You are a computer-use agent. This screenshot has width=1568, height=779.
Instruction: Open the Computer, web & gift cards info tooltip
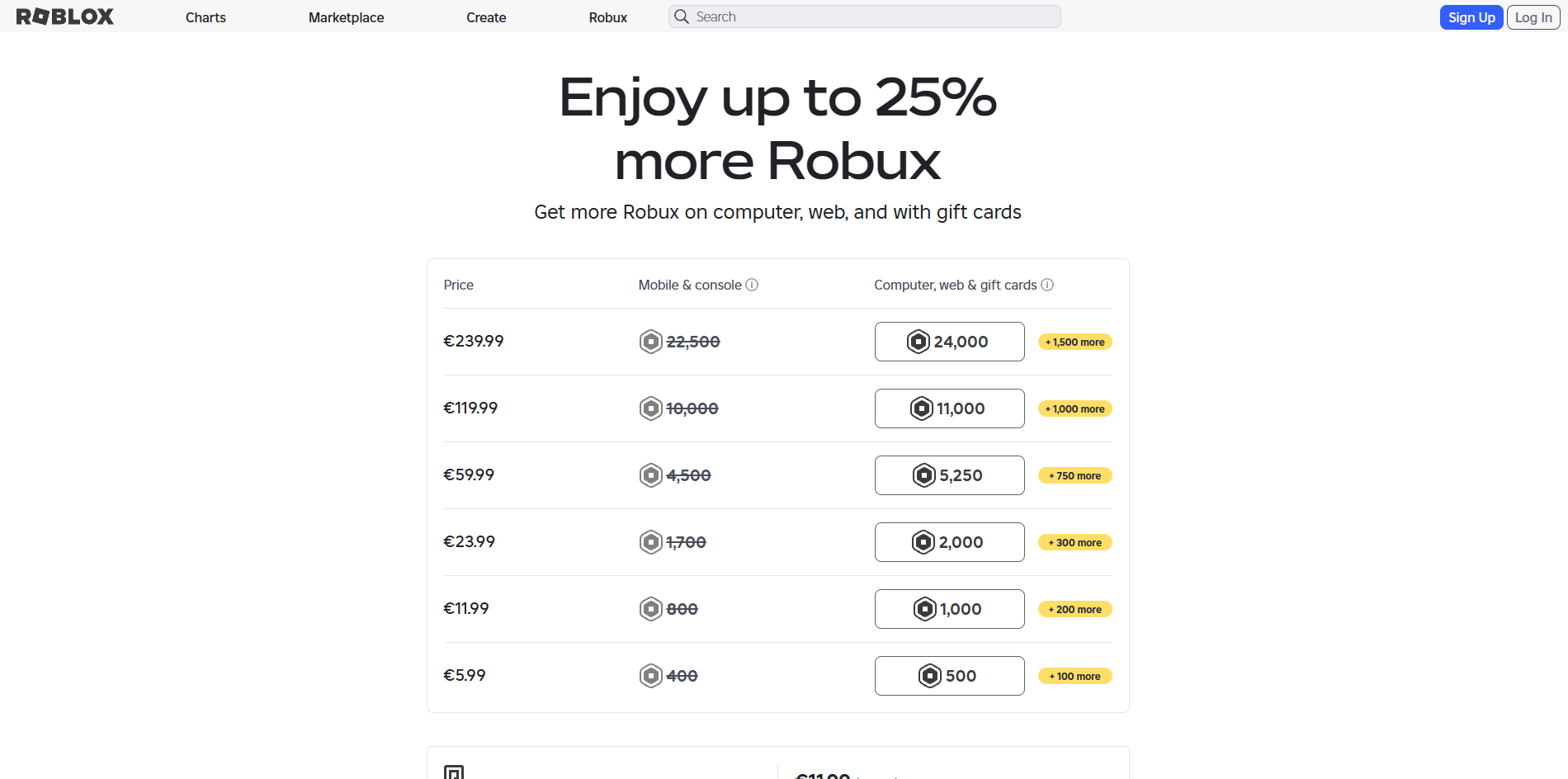1047,284
